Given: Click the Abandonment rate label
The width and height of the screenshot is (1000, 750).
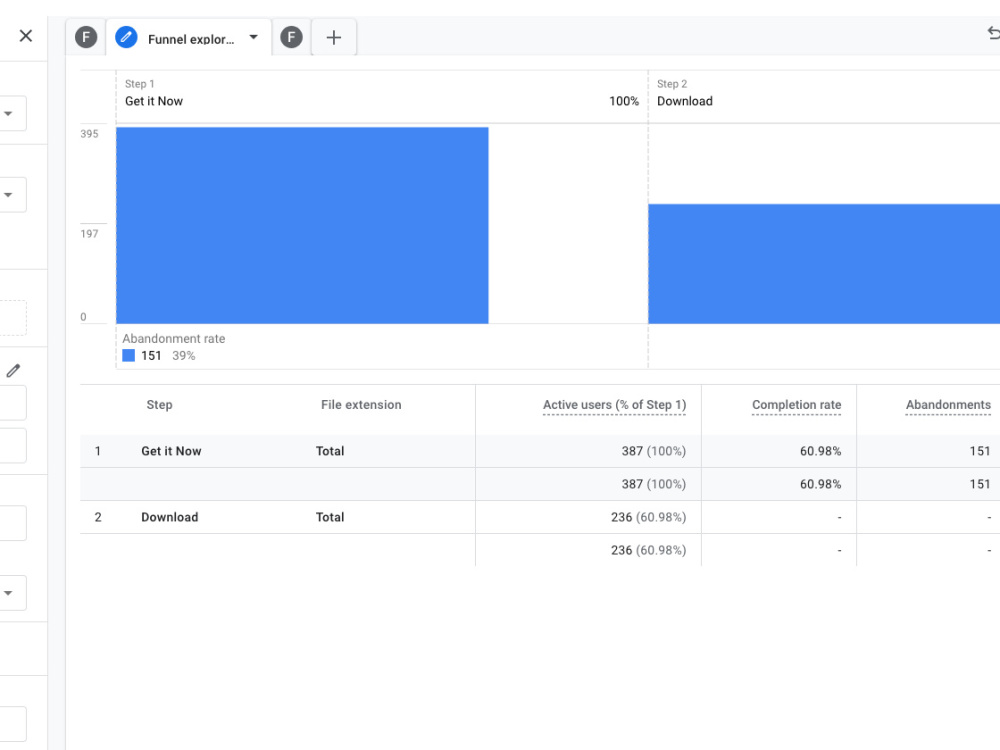Looking at the screenshot, I should [x=173, y=339].
